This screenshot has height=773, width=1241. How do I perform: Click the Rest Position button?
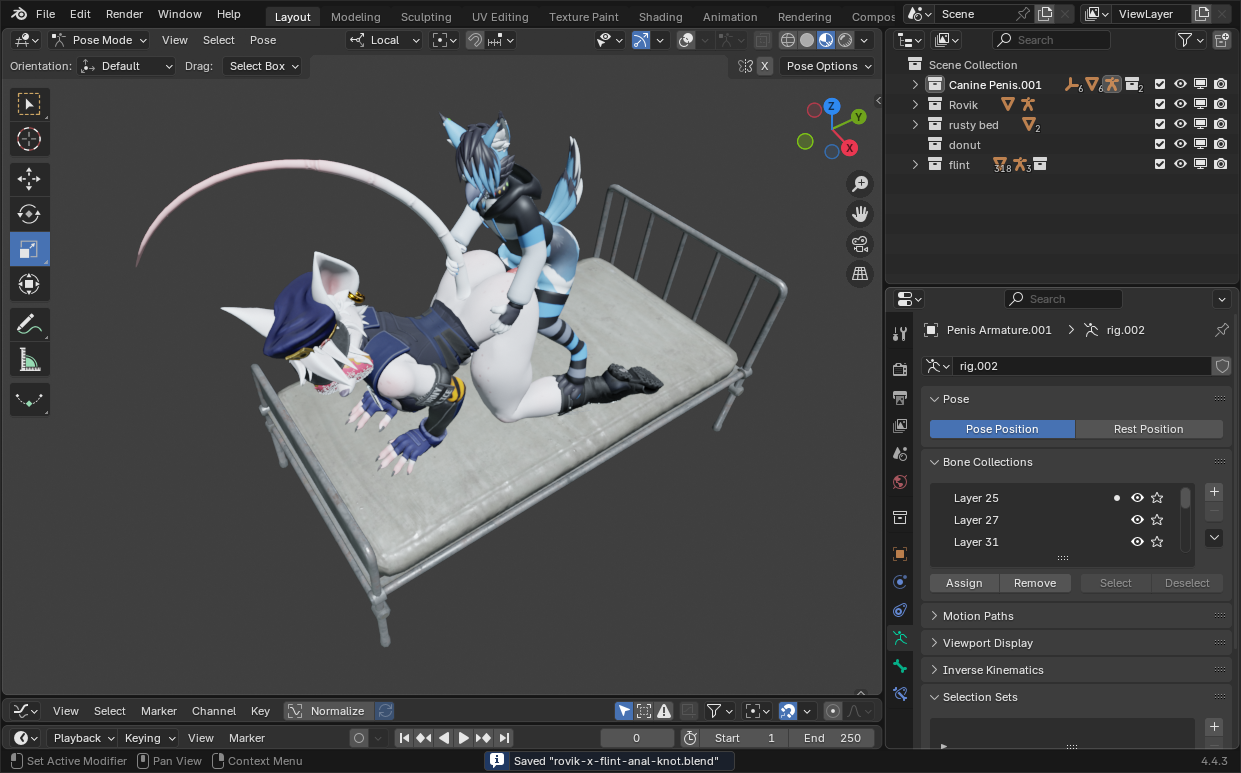click(x=1149, y=429)
